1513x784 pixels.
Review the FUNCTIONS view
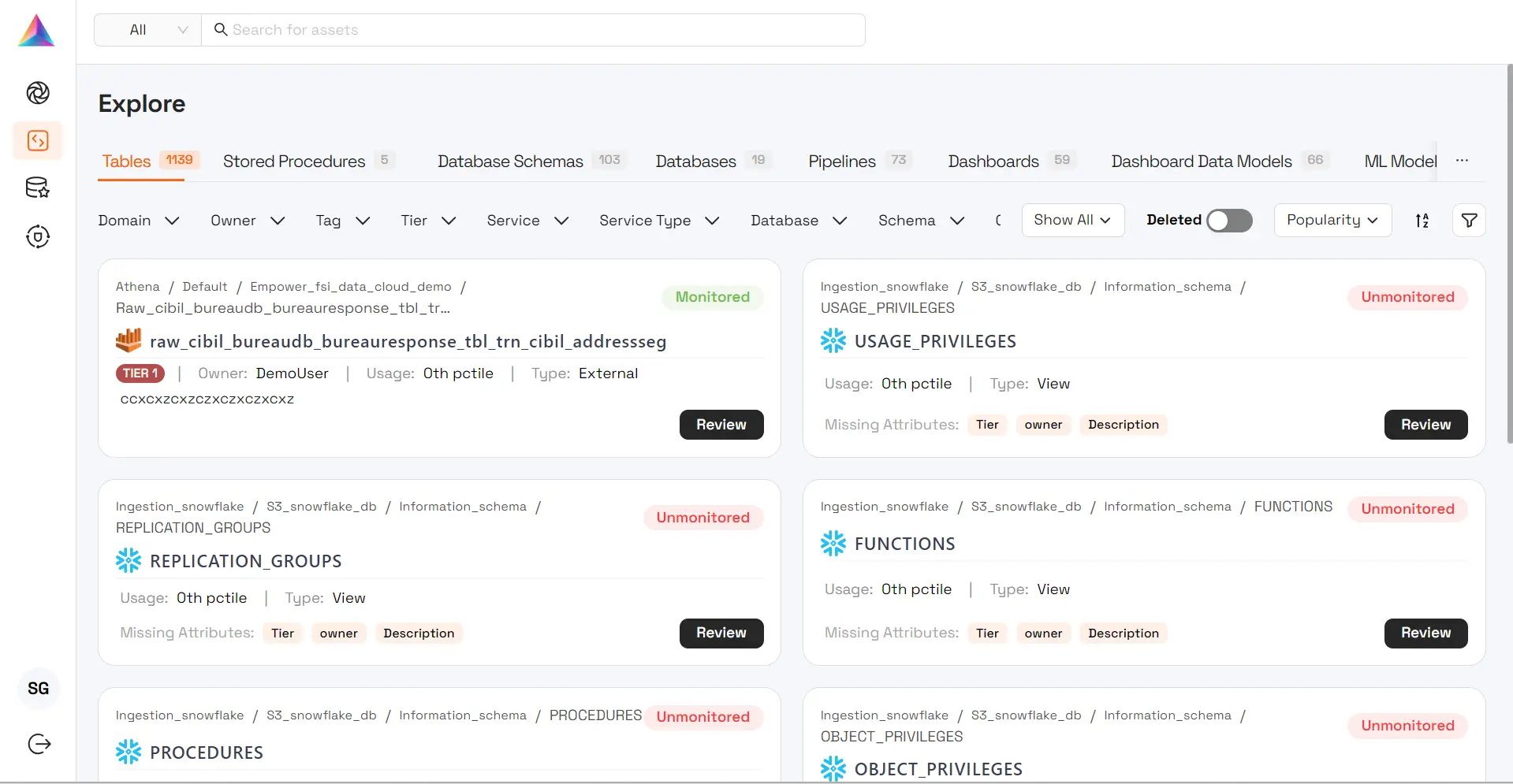1425,633
